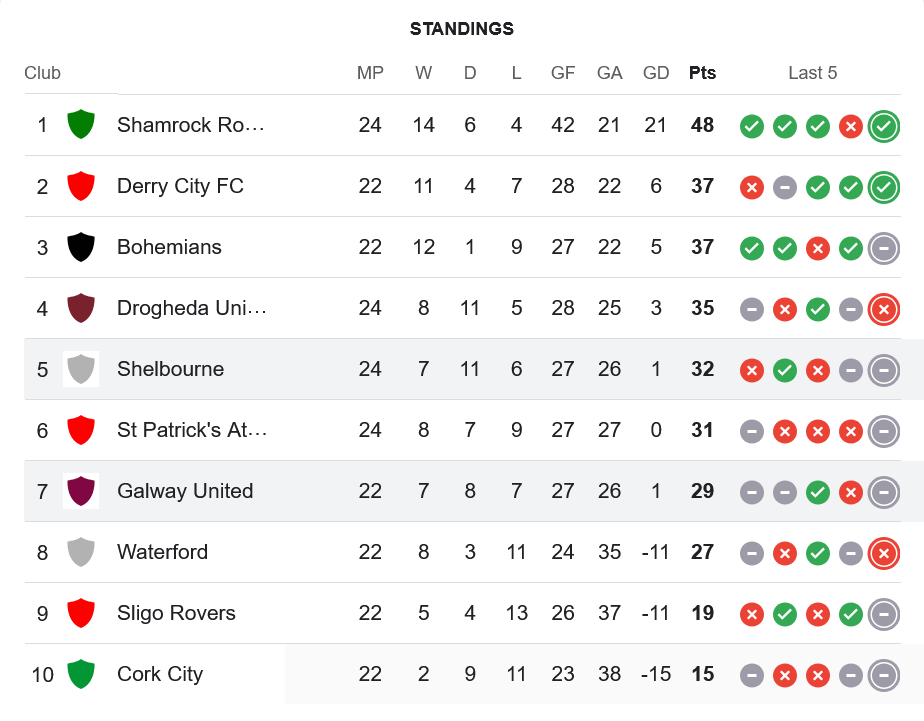Click Drogheda United's latest loss result icon
Screen dimensions: 924x721
click(x=883, y=309)
